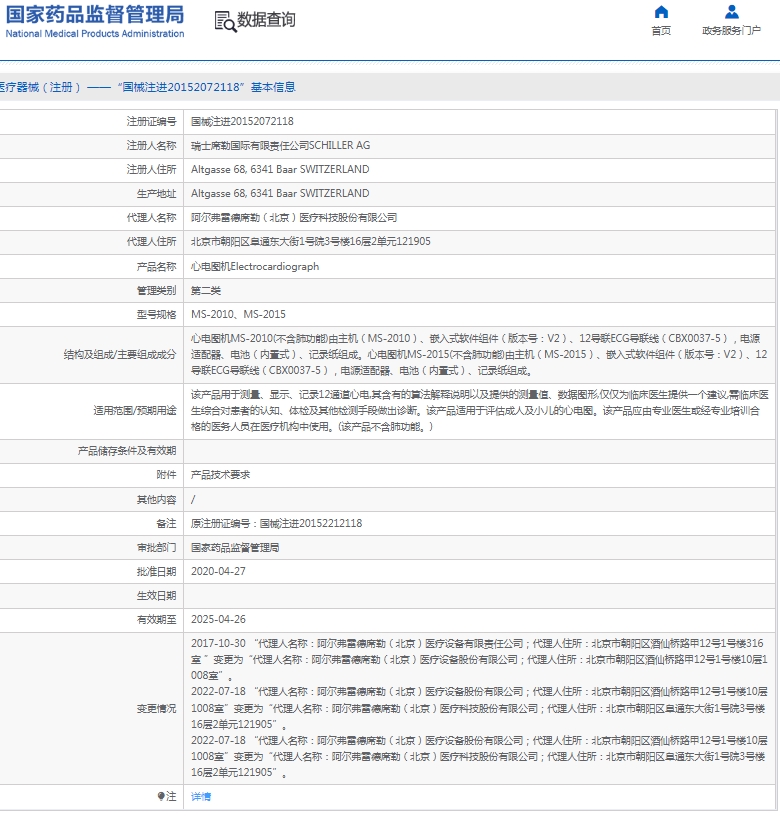Click the 管理类别 label
The image size is (780, 816).
[x=157, y=290]
